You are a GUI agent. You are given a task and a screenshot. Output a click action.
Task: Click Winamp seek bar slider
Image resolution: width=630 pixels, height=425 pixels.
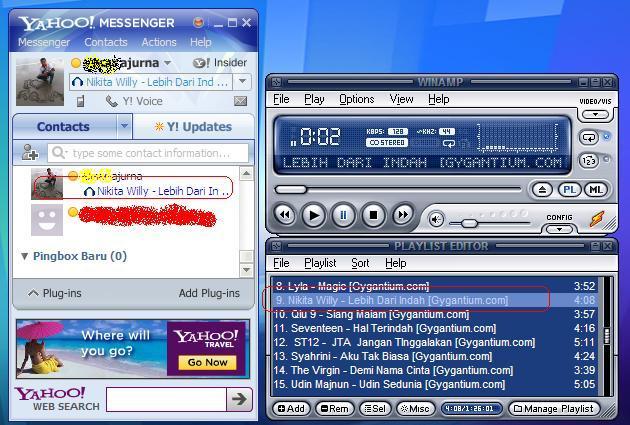click(x=291, y=189)
